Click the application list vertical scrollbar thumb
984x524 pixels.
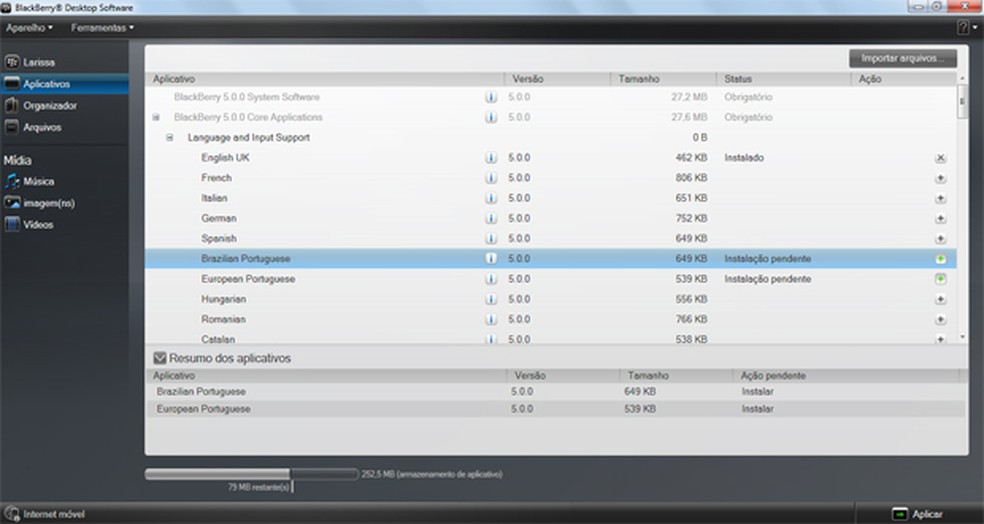click(x=963, y=102)
